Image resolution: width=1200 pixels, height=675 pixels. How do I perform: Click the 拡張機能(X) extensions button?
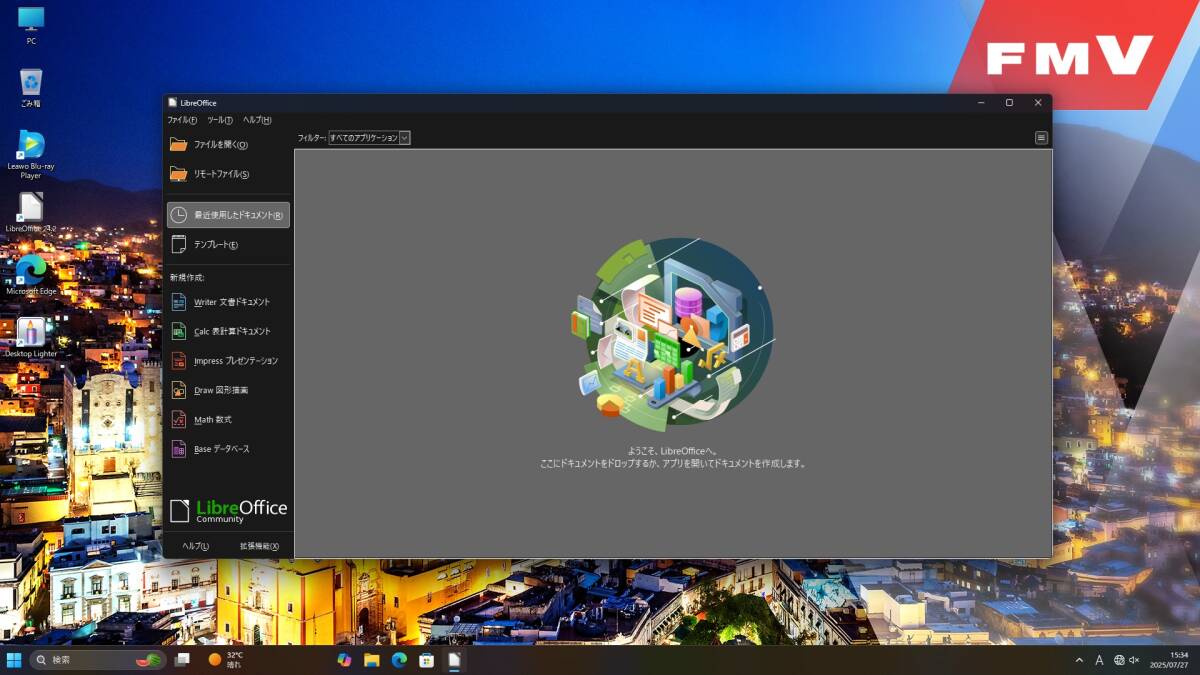(x=259, y=546)
